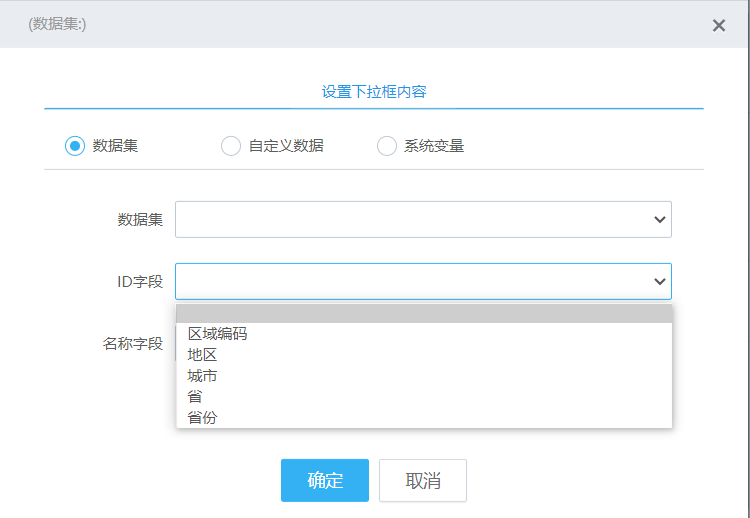Click the ID字段 label
The height and width of the screenshot is (518, 750).
(x=140, y=281)
